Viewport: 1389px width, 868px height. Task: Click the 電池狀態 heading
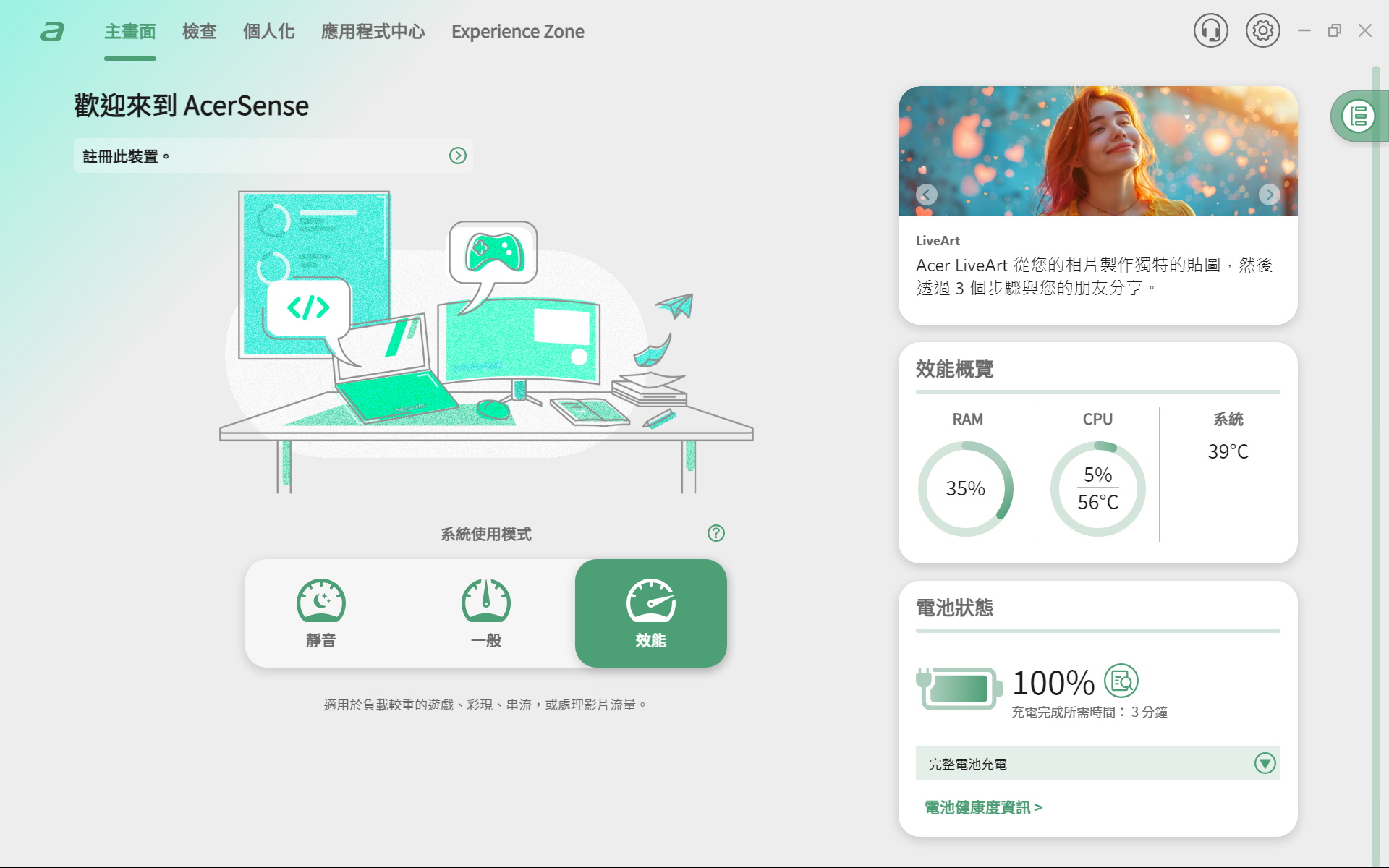pos(954,608)
